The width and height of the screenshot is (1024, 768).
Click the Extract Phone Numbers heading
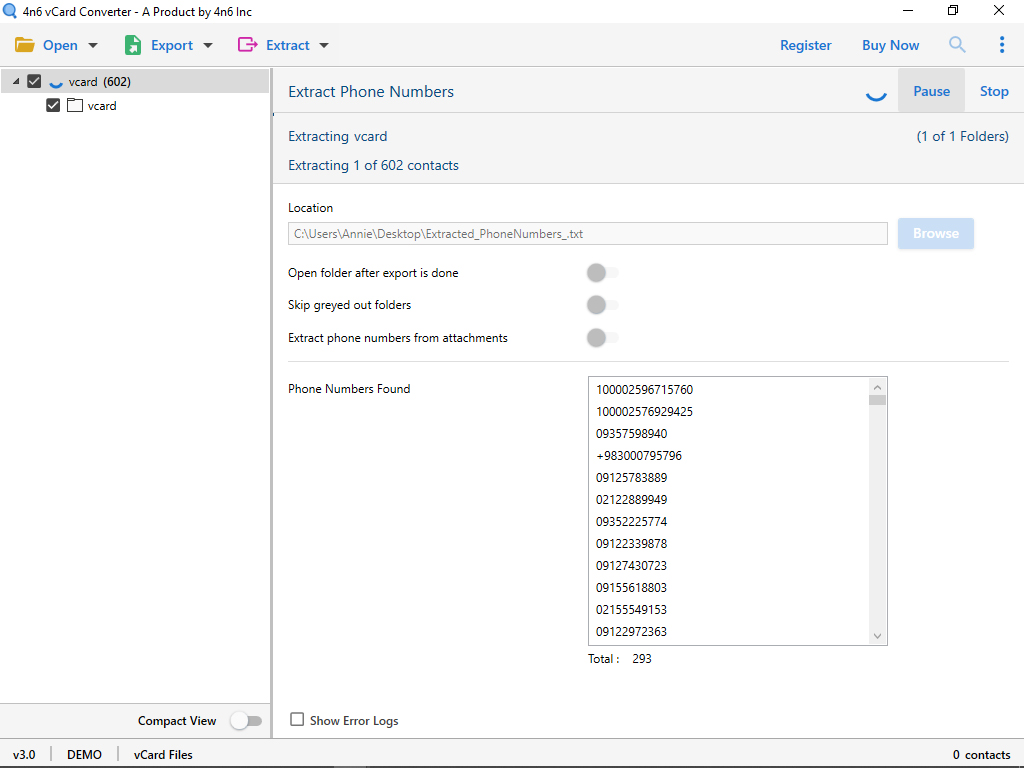click(x=371, y=91)
